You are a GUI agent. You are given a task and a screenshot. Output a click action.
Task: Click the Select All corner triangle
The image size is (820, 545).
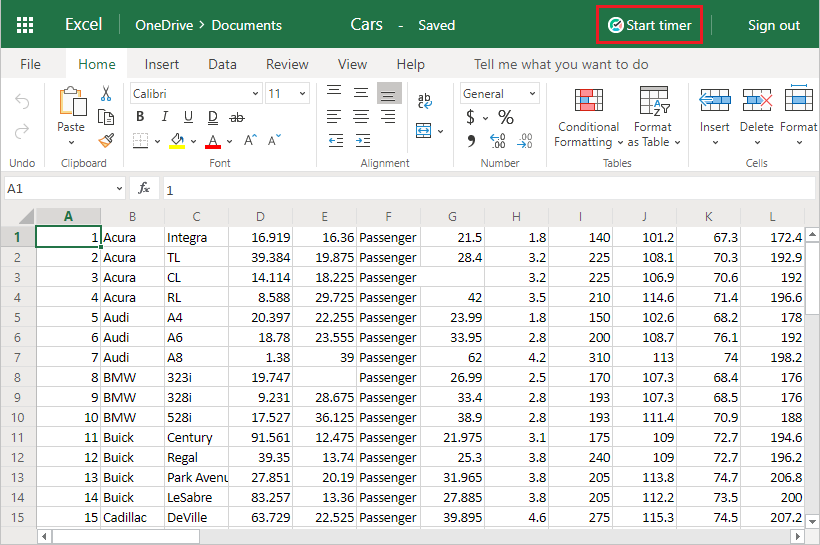point(26,217)
